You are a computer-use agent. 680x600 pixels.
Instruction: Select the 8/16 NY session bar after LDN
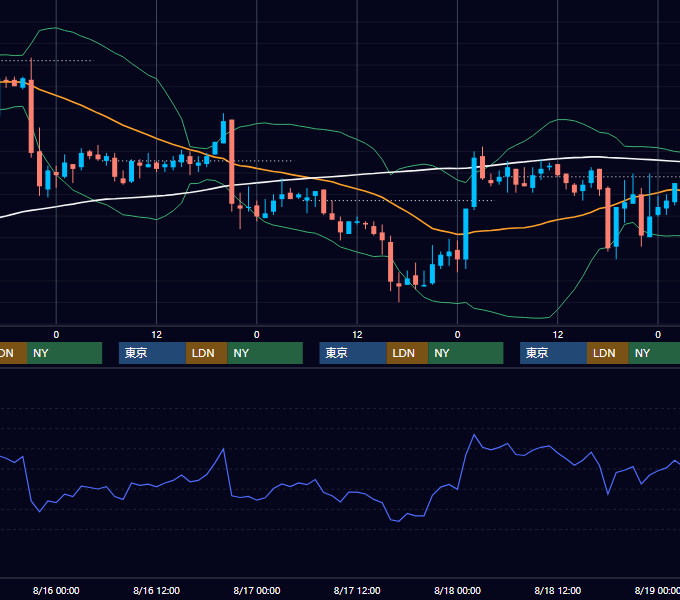265,353
